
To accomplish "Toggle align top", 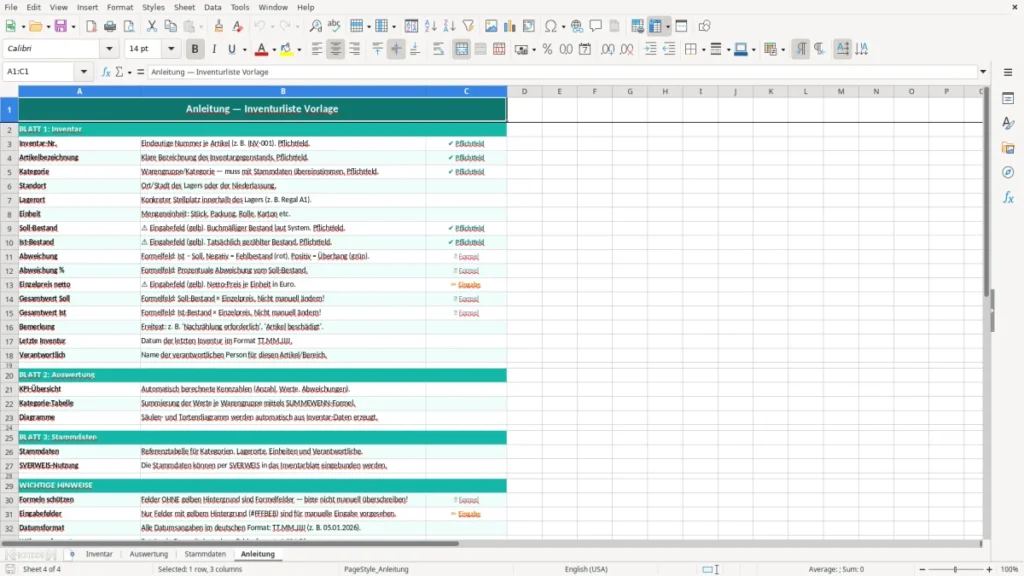I will 377,49.
